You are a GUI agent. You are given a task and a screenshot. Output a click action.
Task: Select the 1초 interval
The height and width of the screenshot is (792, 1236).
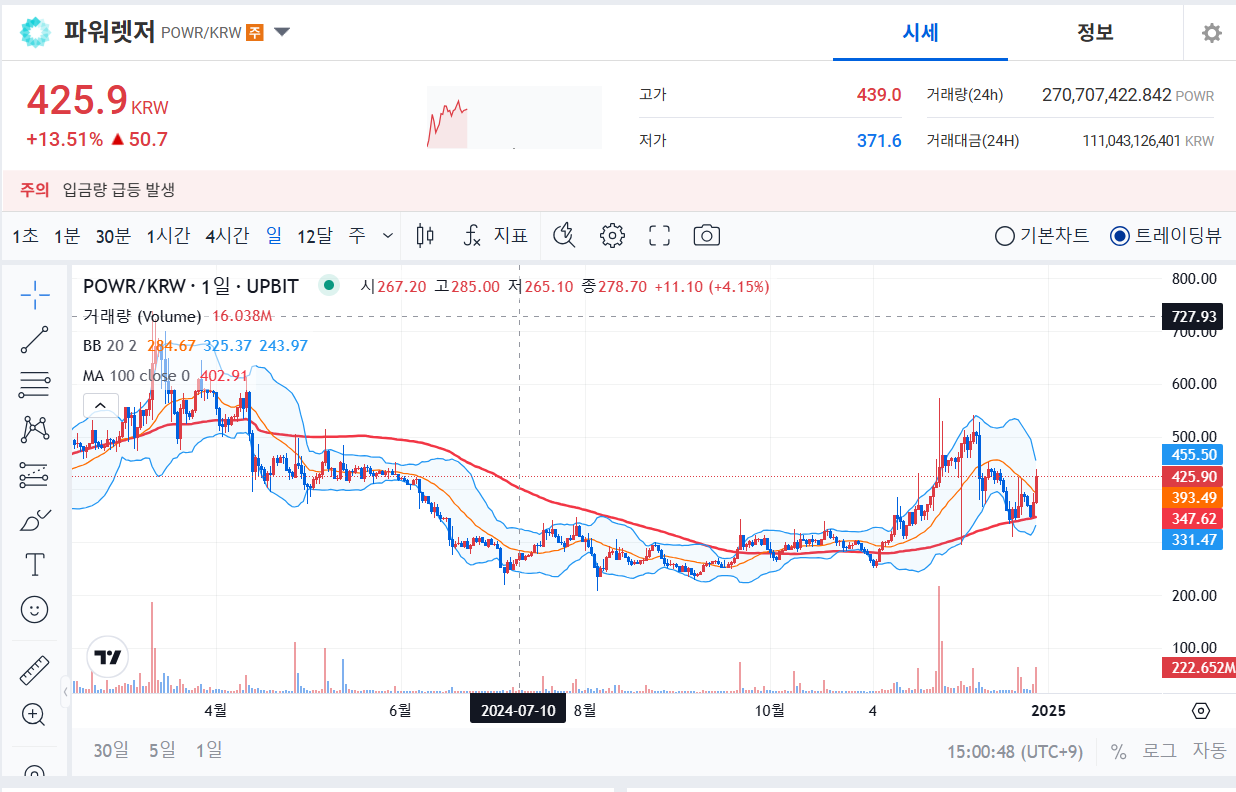click(x=25, y=236)
